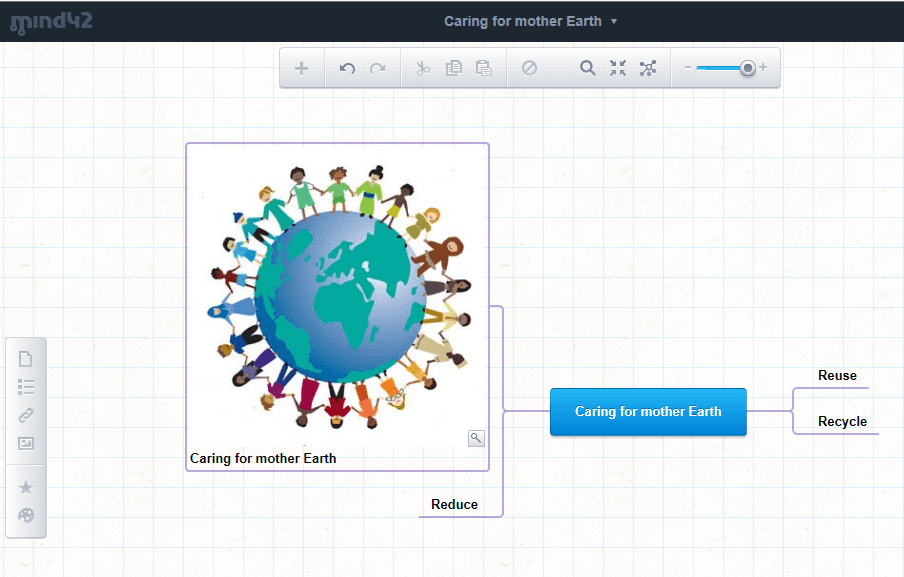Collapse all nodes with inward arrows icon
Screen dimensions: 904x577
click(x=618, y=68)
